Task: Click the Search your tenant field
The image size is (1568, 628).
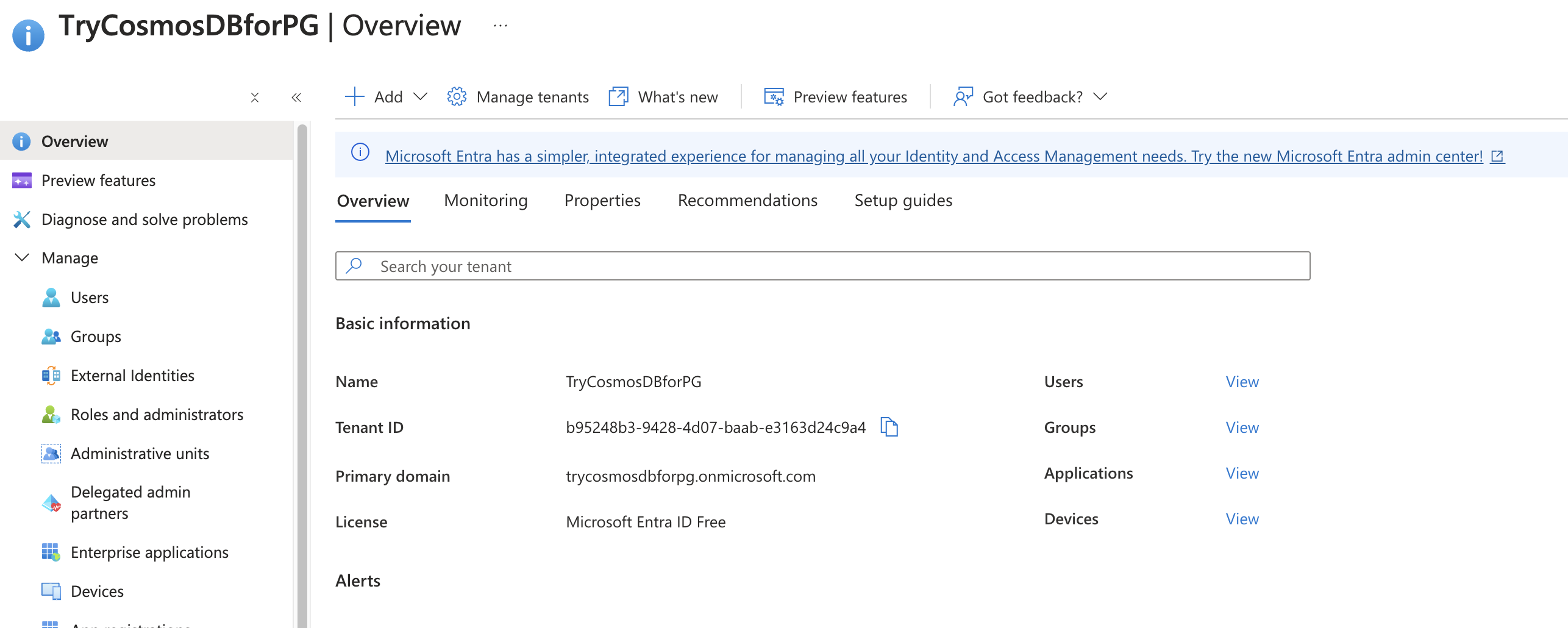Action: coord(822,266)
